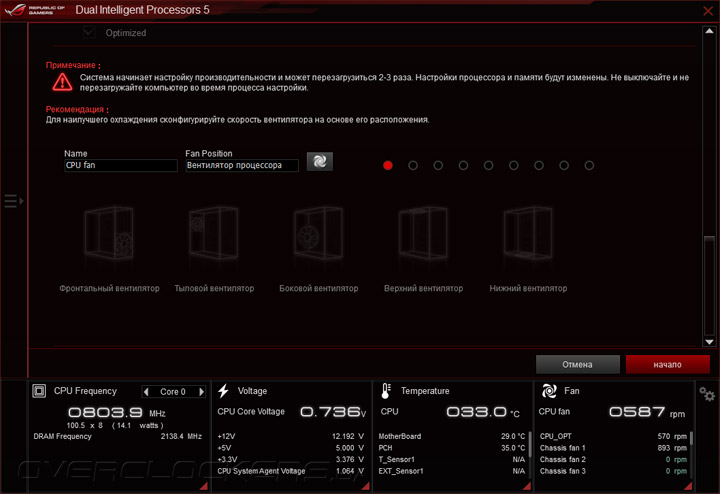Viewport: 720px width, 494px height.
Task: Select the eighth fan radio button
Action: [564, 165]
